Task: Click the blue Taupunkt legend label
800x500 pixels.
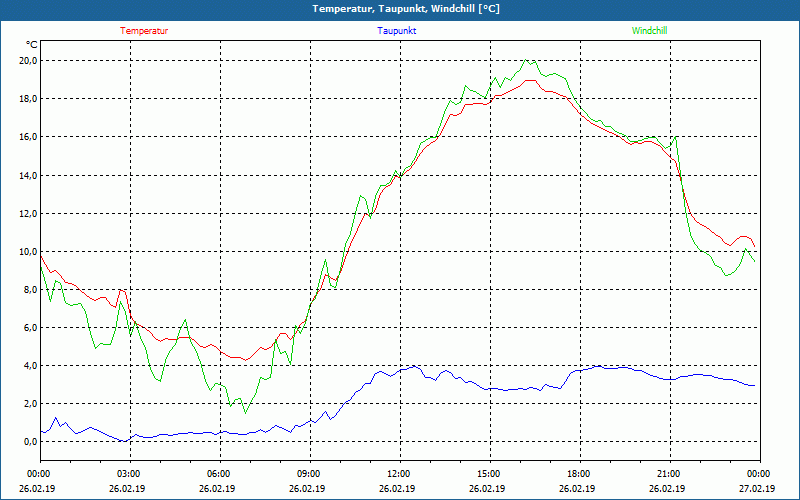Action: pyautogui.click(x=396, y=31)
